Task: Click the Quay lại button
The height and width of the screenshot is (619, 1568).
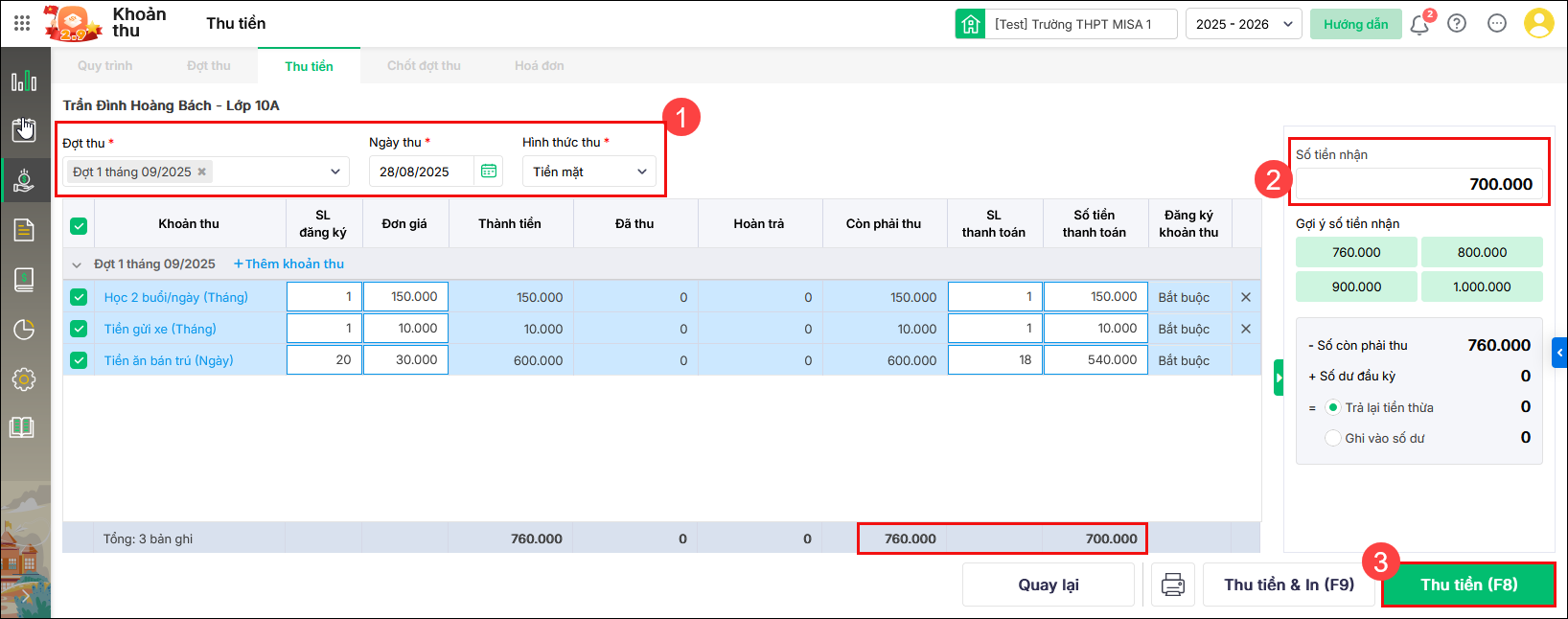Action: [1049, 585]
